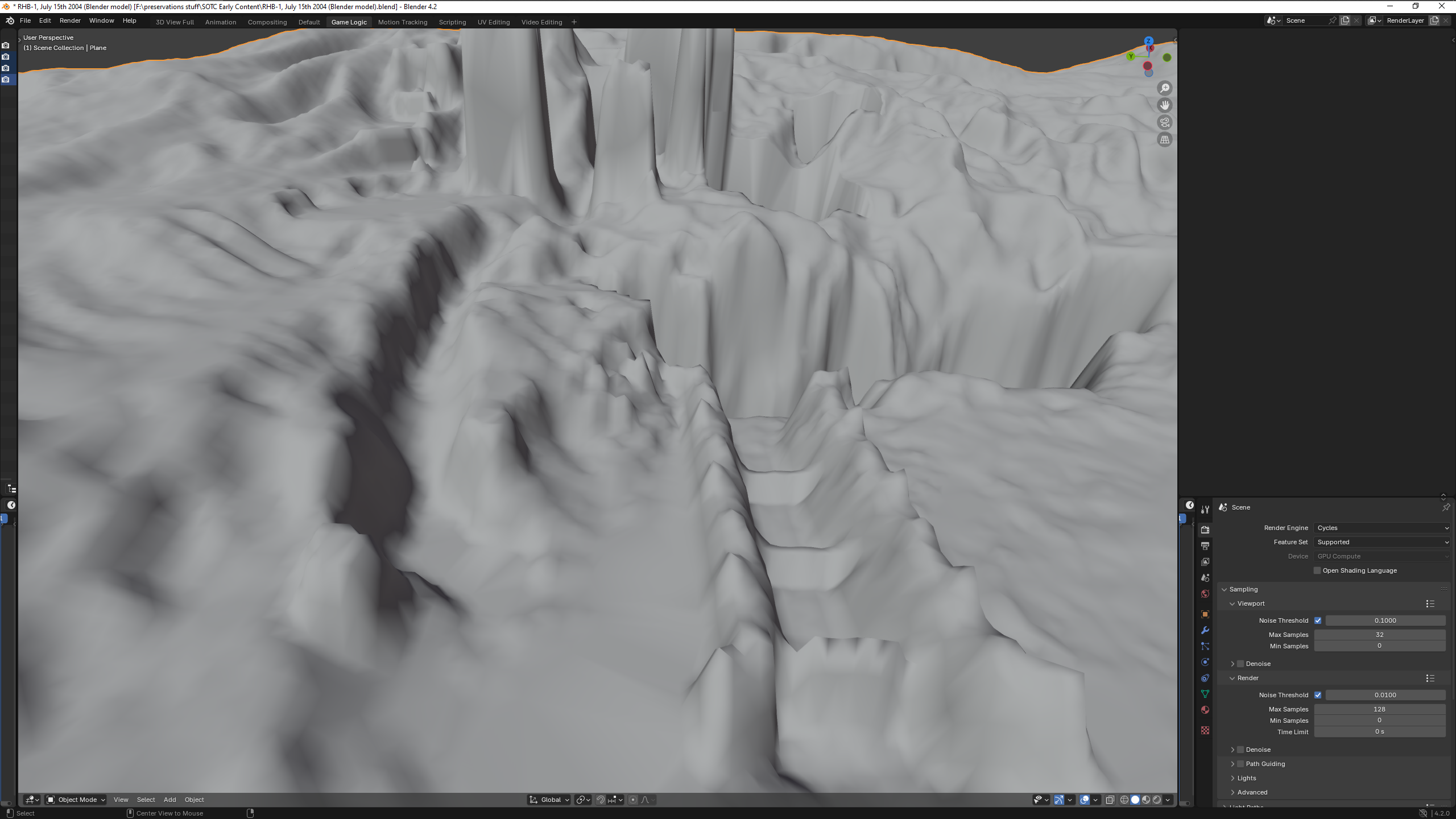Switch viewport to rendered shading
This screenshot has height=819, width=1456.
pyautogui.click(x=1157, y=800)
